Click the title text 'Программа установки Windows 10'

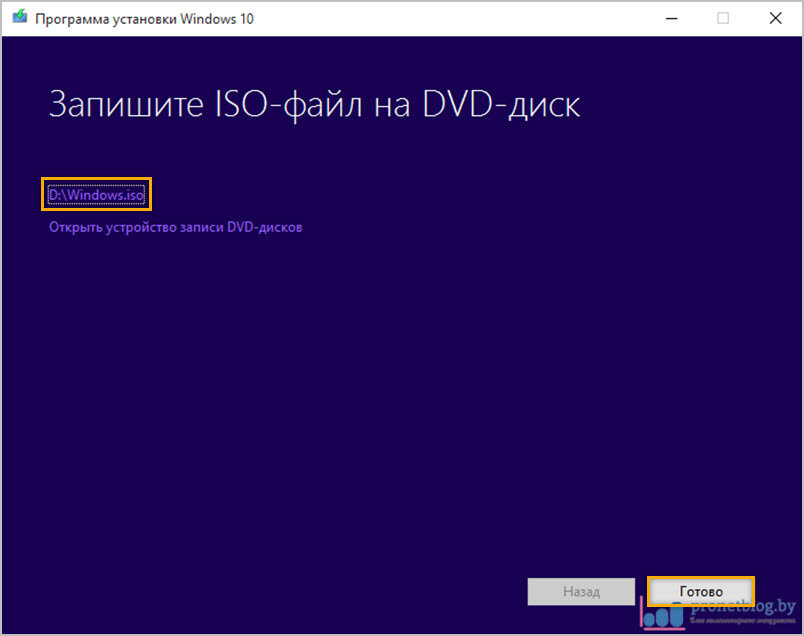pyautogui.click(x=144, y=19)
